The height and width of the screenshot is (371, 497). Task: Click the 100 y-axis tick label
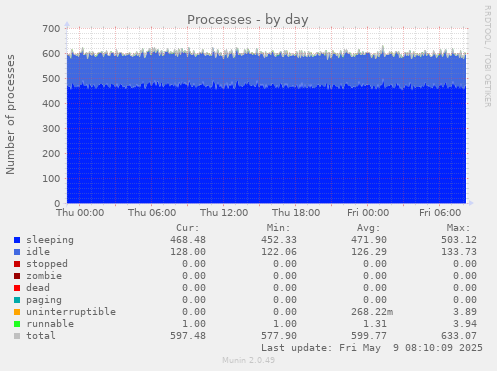51,179
